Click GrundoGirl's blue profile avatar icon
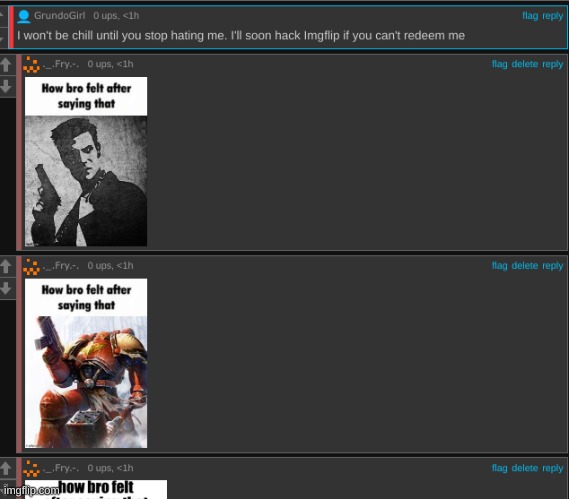 click(24, 16)
